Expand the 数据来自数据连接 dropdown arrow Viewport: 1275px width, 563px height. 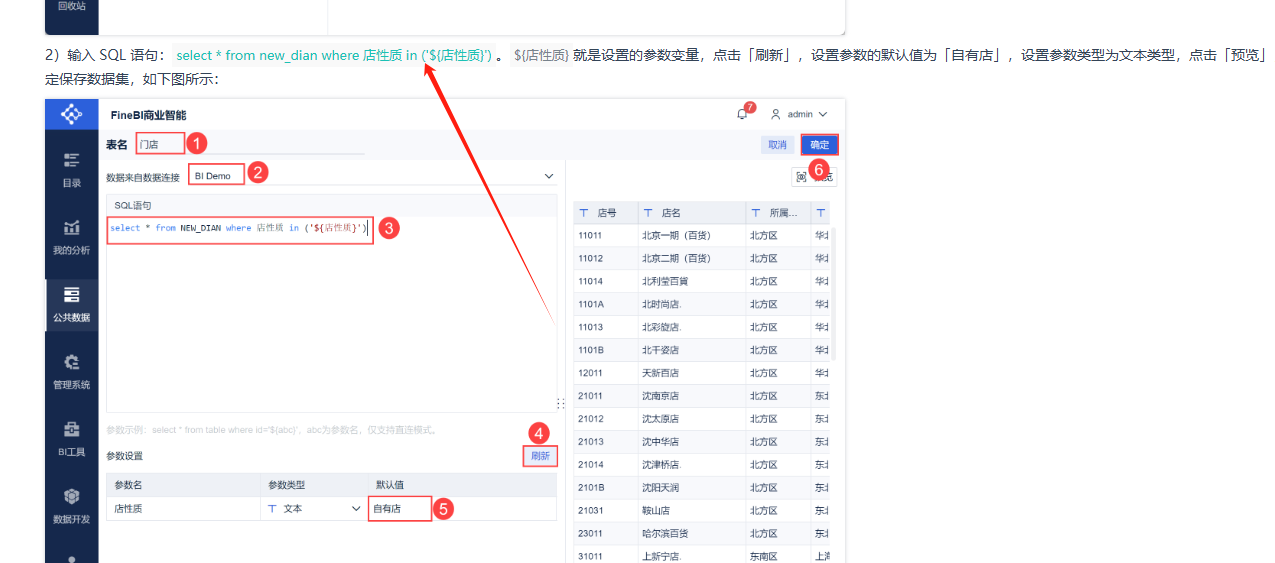pos(548,176)
